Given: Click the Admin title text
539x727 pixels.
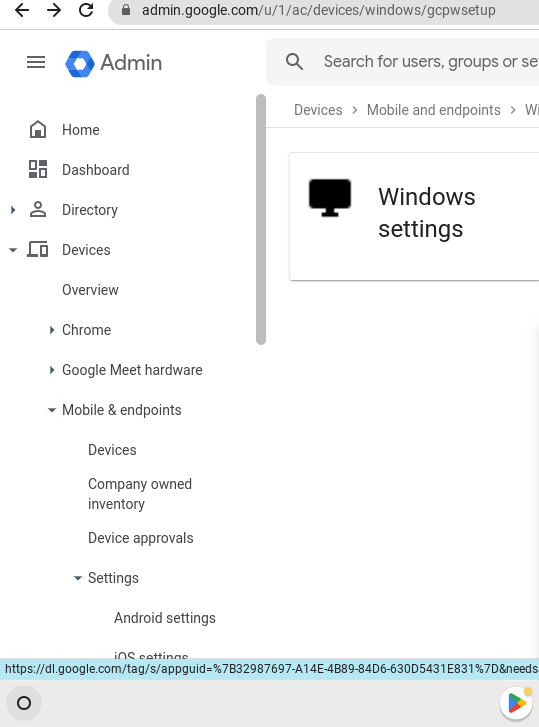Looking at the screenshot, I should 131,63.
